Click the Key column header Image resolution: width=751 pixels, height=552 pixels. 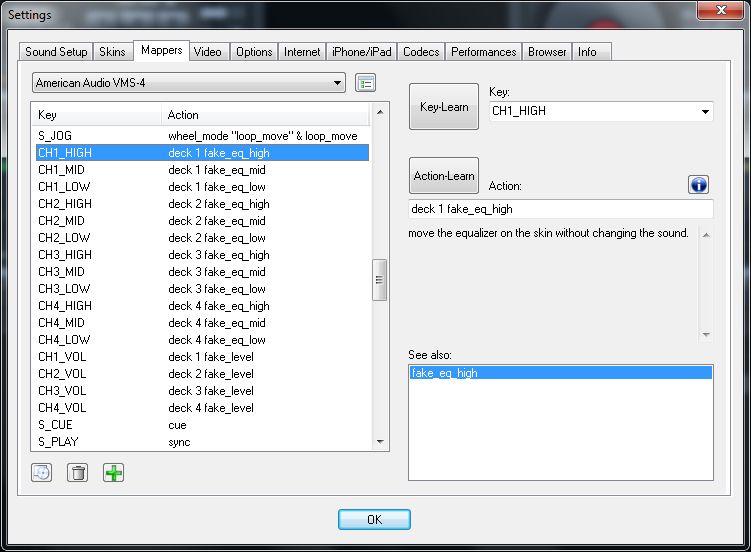(95, 115)
